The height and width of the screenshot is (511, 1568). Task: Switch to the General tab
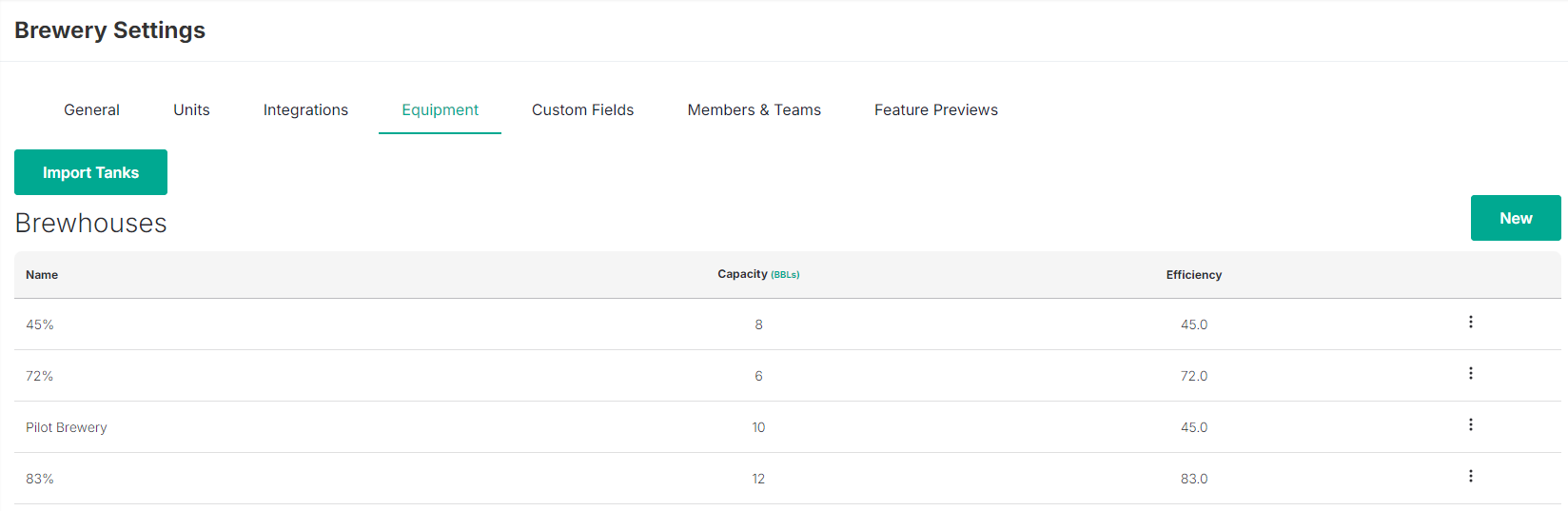point(91,110)
